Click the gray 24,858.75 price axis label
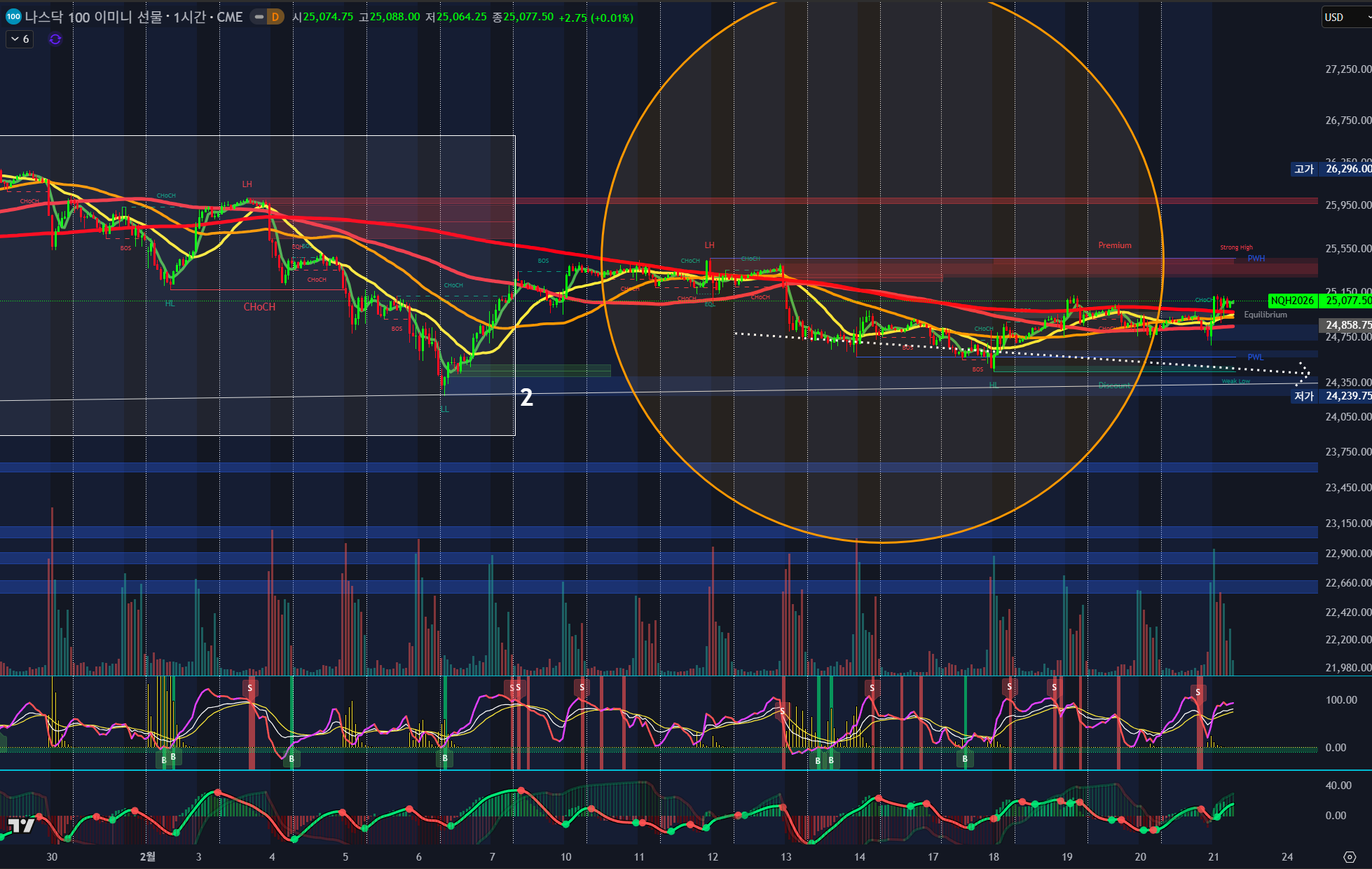Image resolution: width=1372 pixels, height=869 pixels. pos(1344,324)
